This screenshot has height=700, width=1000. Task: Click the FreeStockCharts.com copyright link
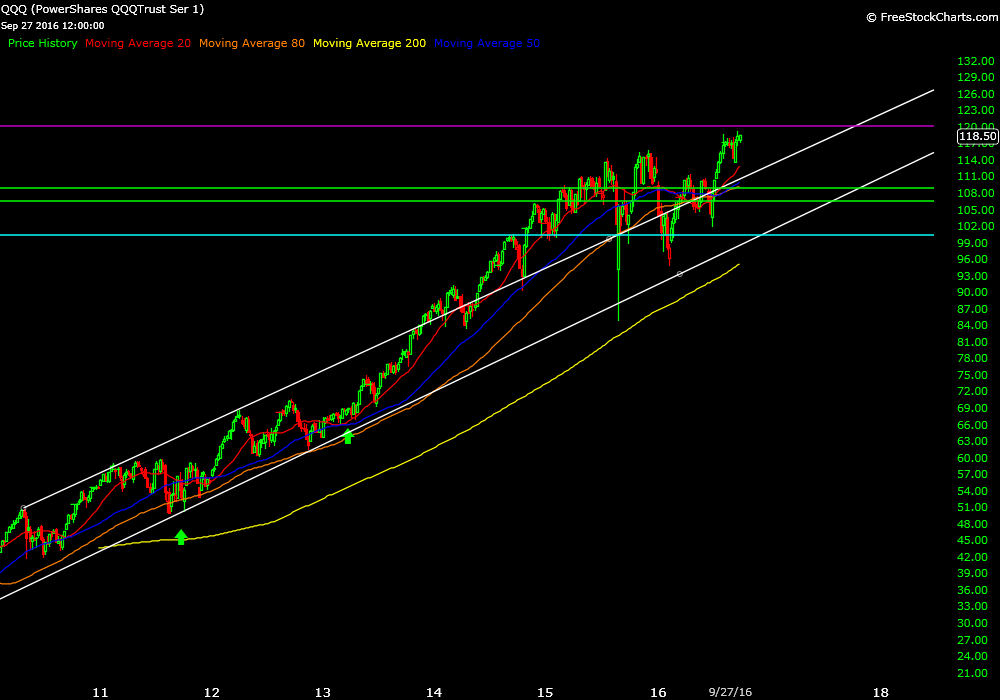929,17
